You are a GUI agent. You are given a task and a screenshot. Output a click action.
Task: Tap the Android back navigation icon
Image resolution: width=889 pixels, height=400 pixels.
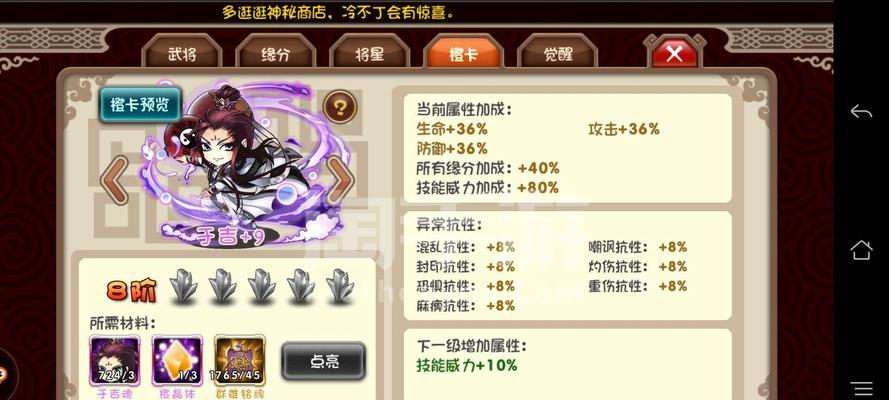point(861,112)
